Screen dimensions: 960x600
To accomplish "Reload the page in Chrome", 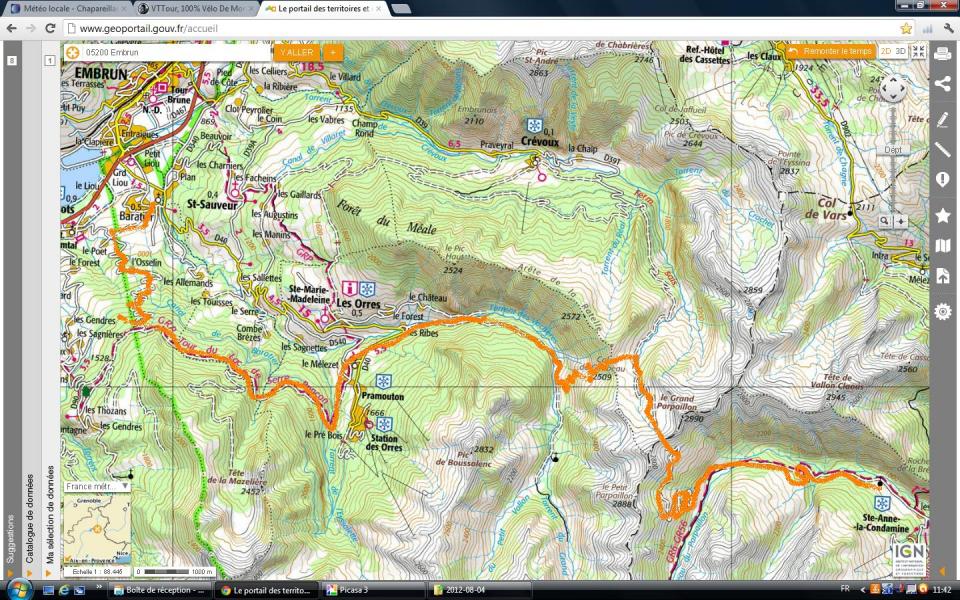I will click(x=50, y=28).
